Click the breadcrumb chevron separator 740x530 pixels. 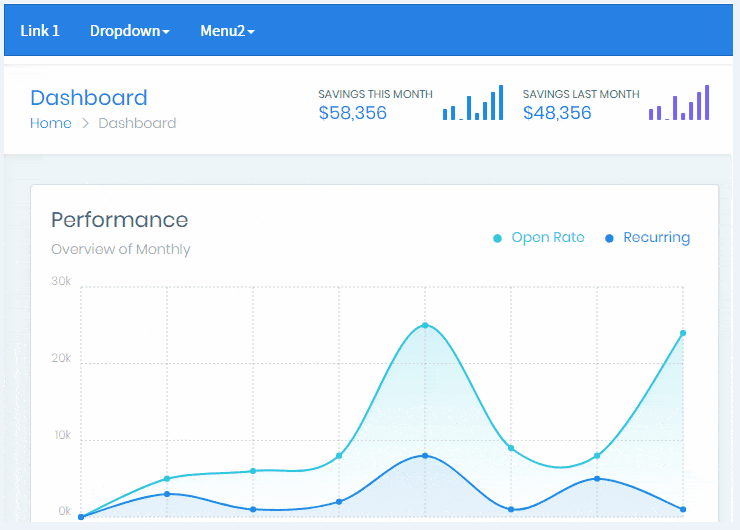[x=85, y=123]
